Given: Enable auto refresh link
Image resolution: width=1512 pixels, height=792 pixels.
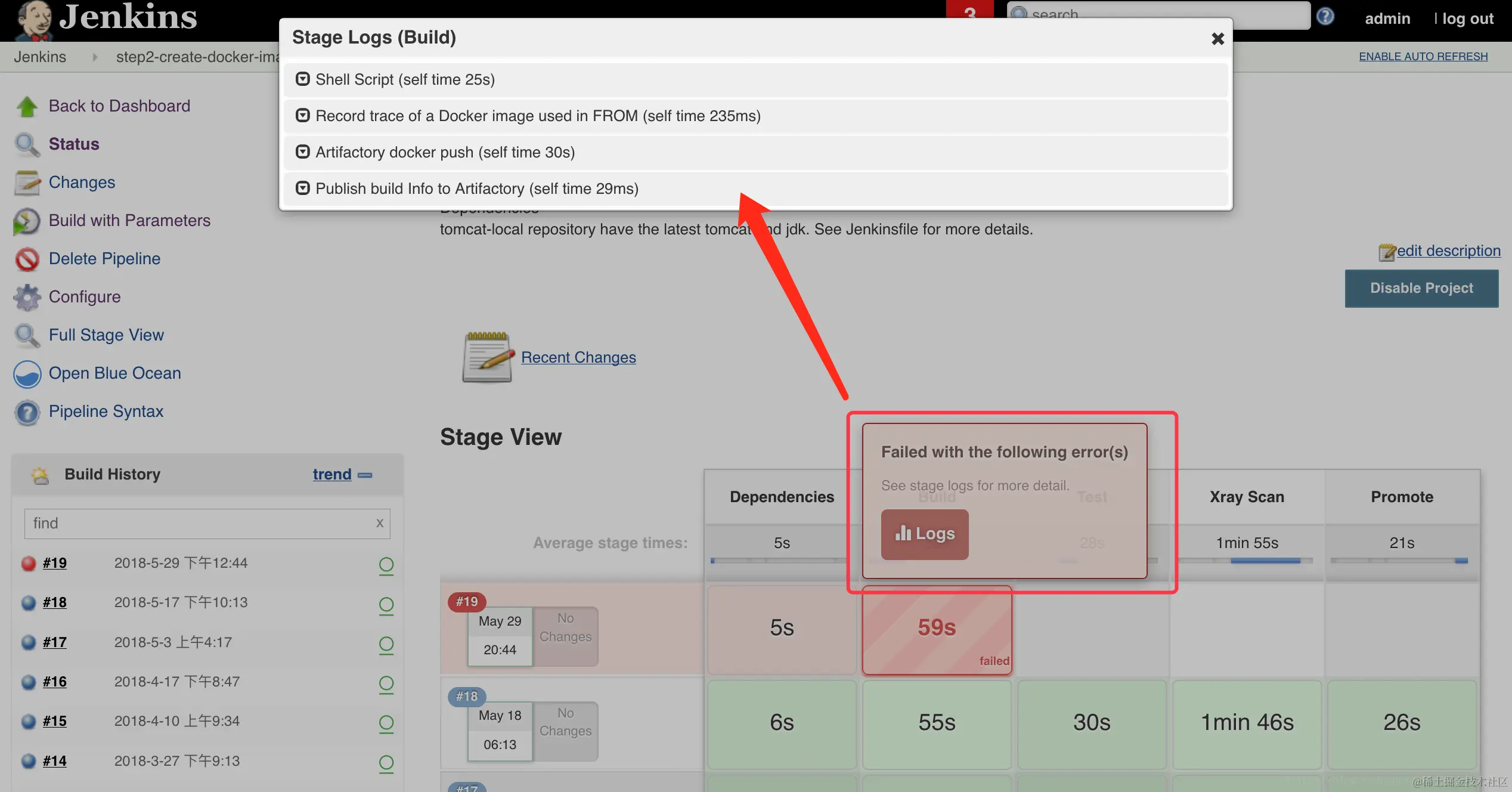Looking at the screenshot, I should tap(1423, 57).
